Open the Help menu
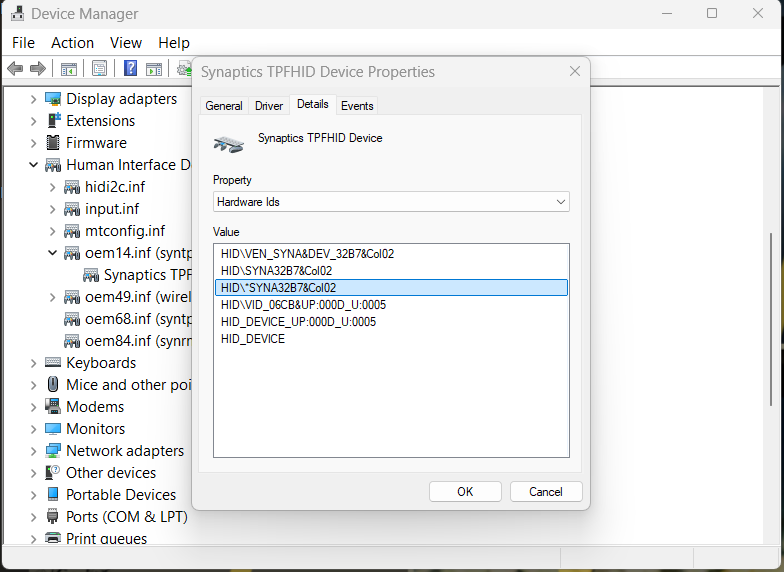 [x=174, y=43]
